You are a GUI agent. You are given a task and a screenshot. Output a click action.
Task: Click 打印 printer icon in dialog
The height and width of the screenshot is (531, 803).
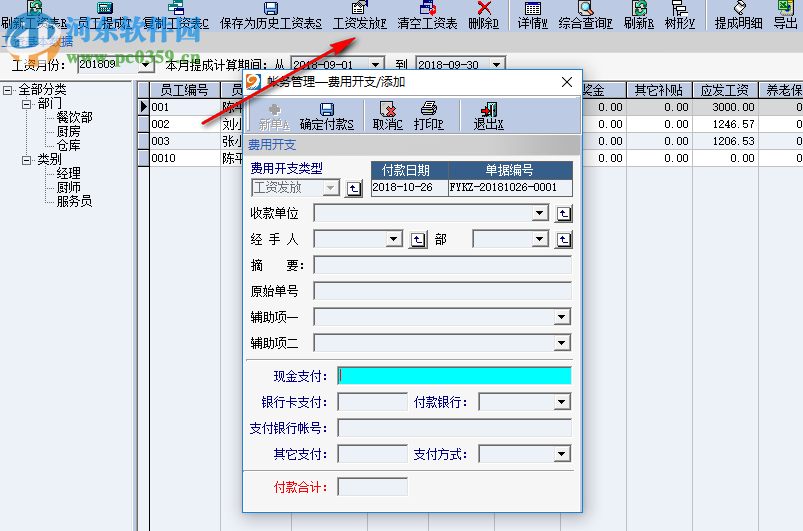pyautogui.click(x=429, y=108)
